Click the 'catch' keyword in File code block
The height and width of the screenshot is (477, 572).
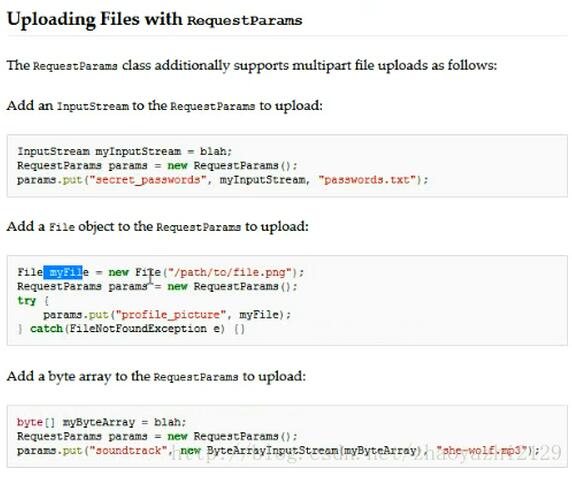[x=46, y=329]
